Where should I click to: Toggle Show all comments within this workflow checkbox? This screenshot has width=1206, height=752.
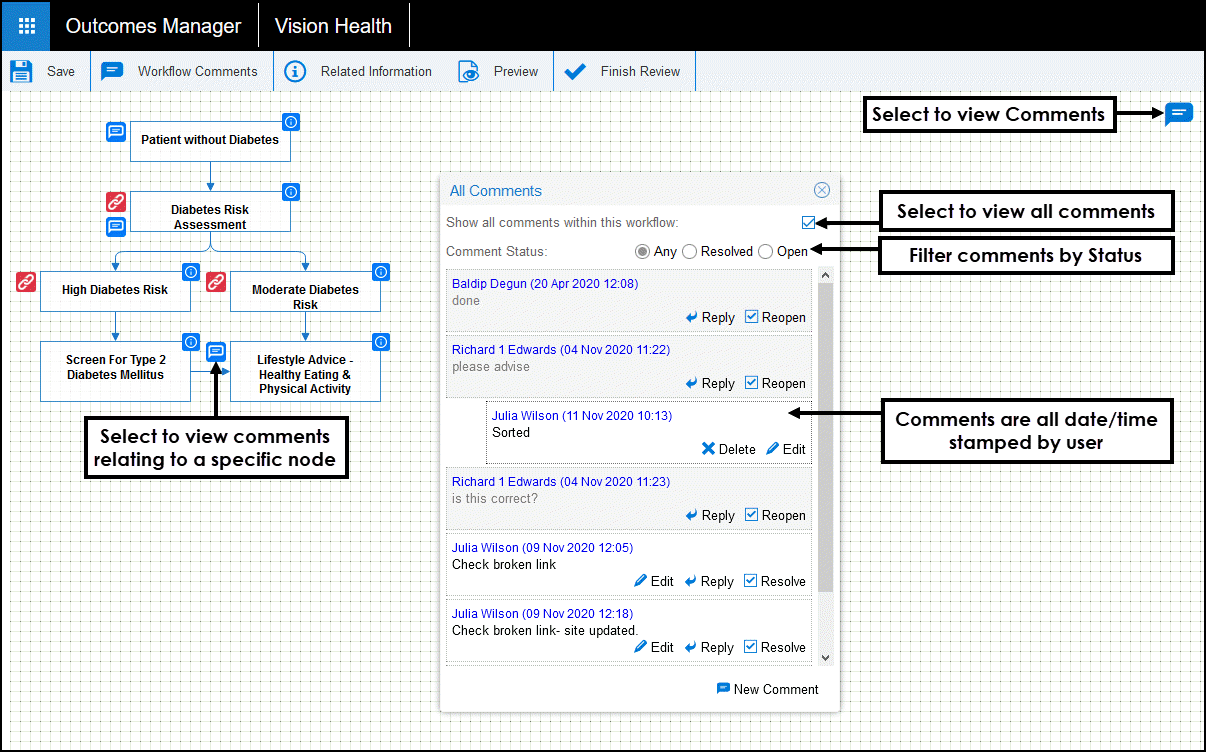[x=808, y=222]
